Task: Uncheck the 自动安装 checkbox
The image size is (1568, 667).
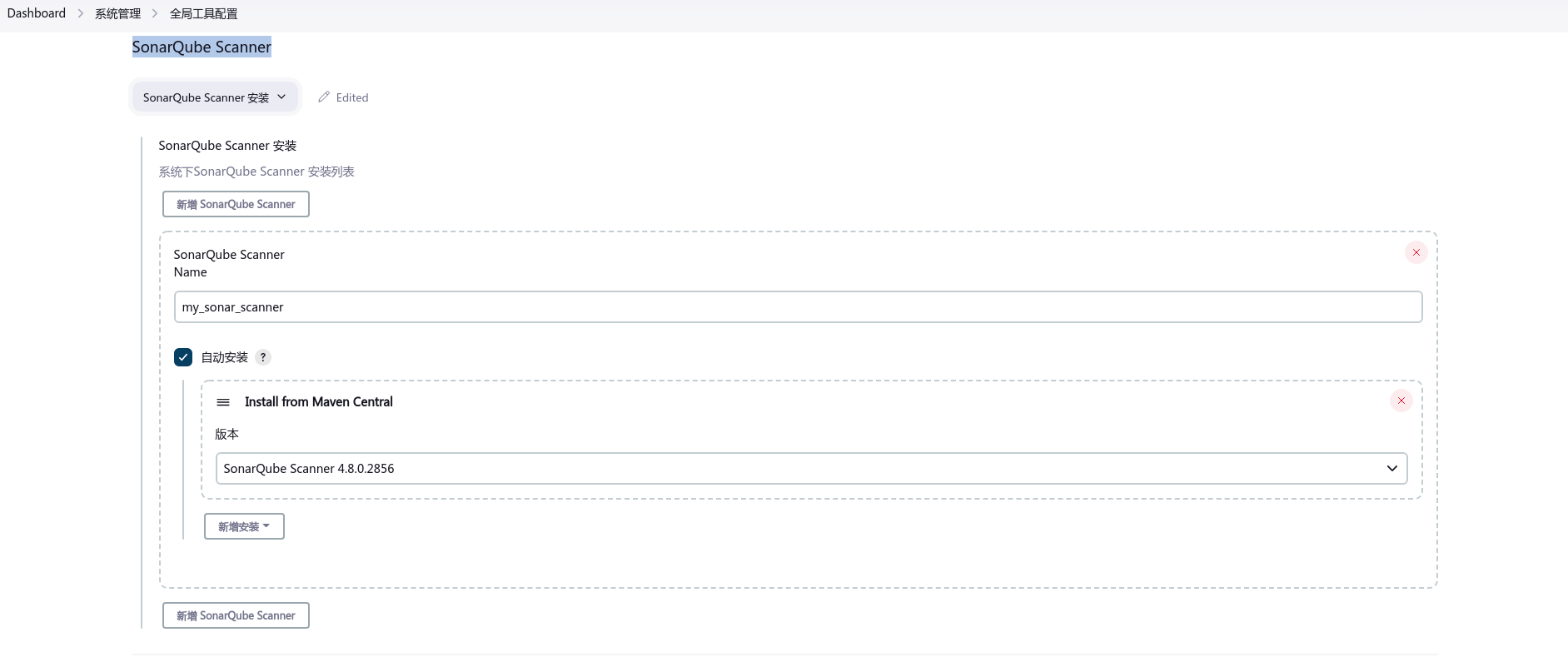Action: click(183, 357)
